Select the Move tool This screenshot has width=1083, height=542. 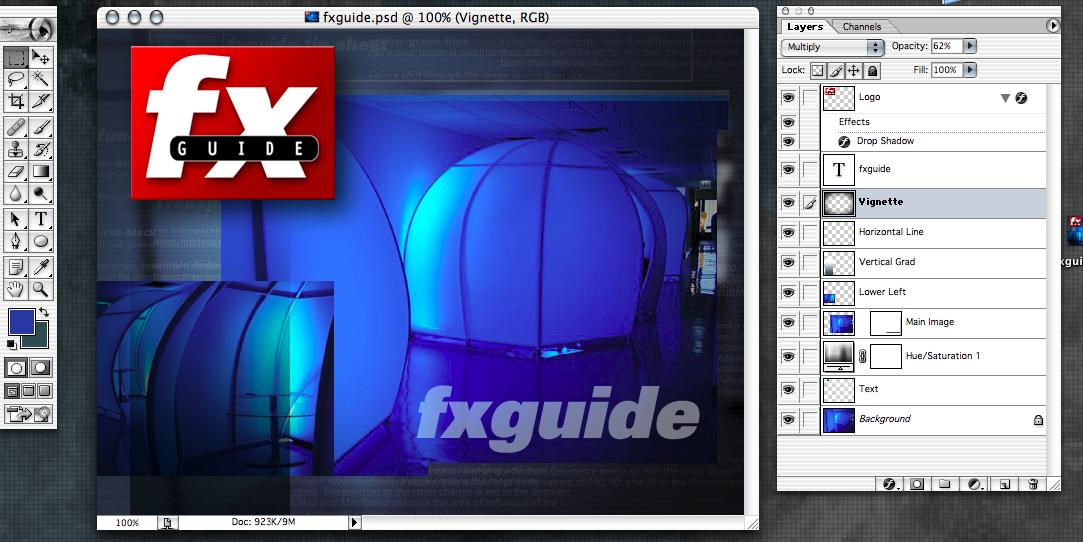41,57
